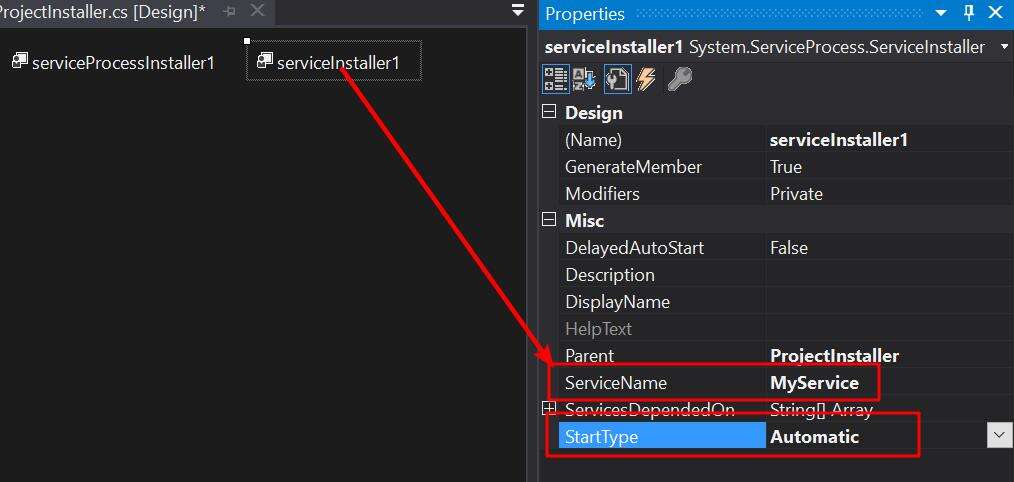Show Events lightning bolt list
Screen dimensions: 1014x482
point(646,78)
